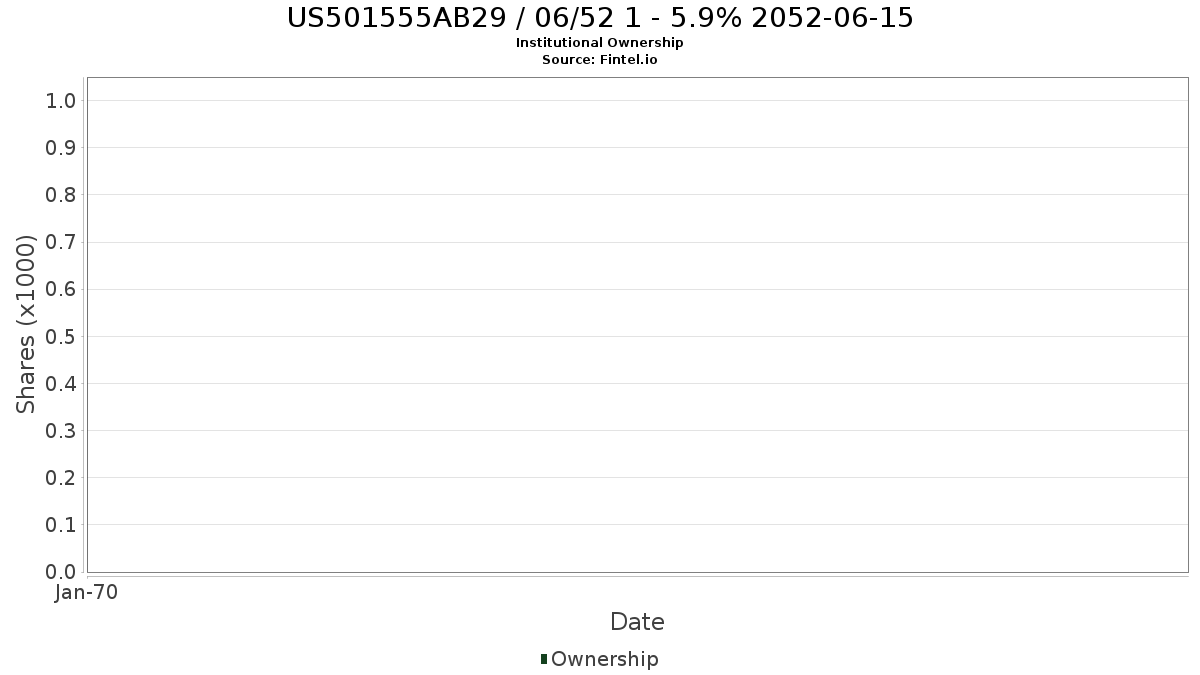The height and width of the screenshot is (675, 1200).
Task: Click the Date x-axis label
Action: [x=637, y=622]
